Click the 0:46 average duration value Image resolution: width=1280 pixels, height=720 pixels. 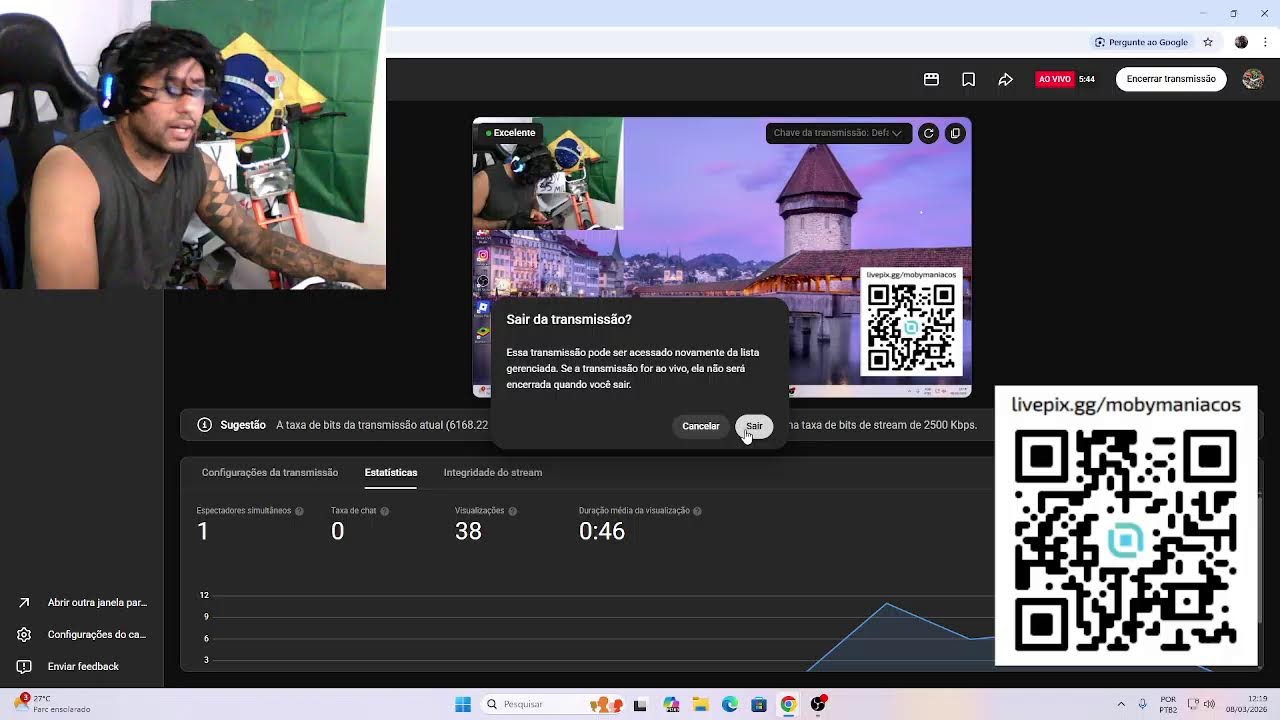(x=602, y=531)
